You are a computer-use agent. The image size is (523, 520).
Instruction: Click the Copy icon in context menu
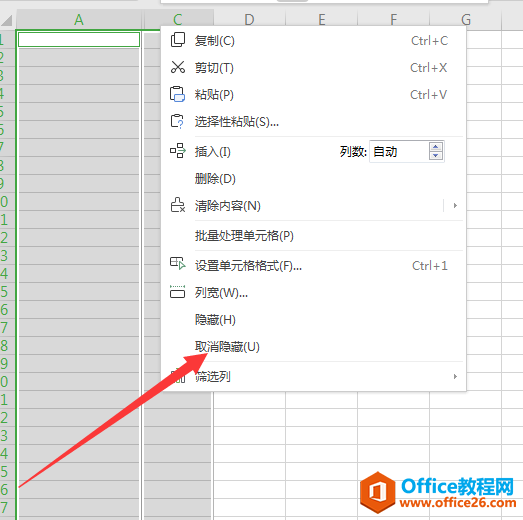[x=178, y=40]
